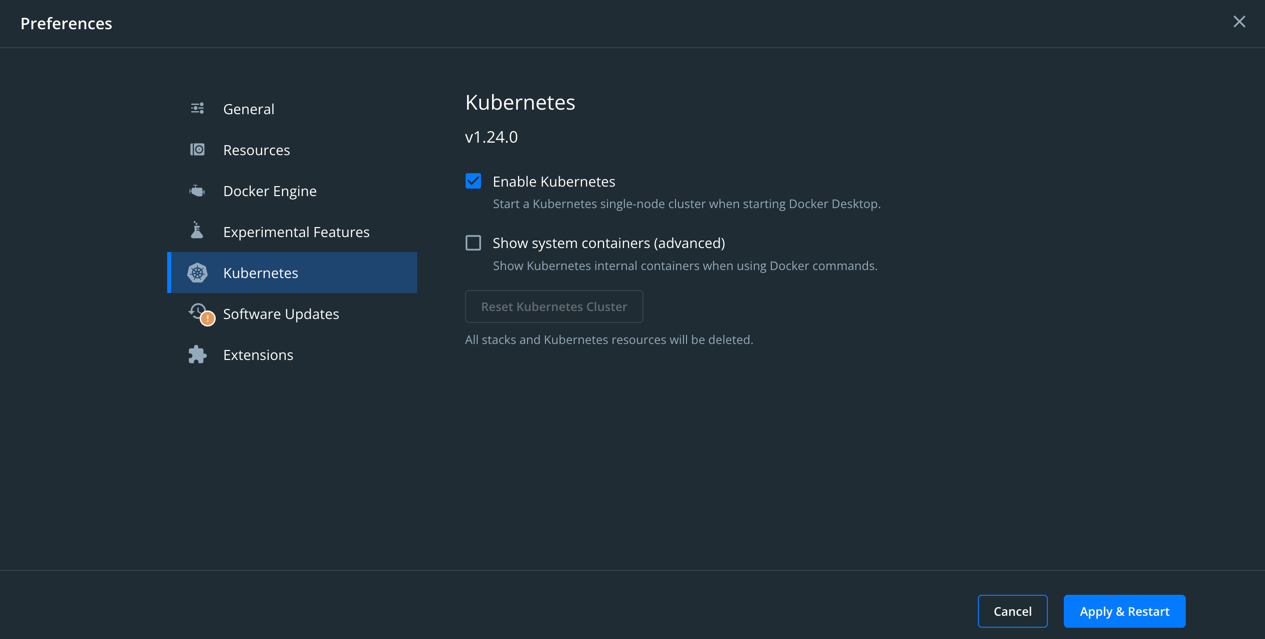Open Software Updates section
The height and width of the screenshot is (639, 1265).
point(292,313)
